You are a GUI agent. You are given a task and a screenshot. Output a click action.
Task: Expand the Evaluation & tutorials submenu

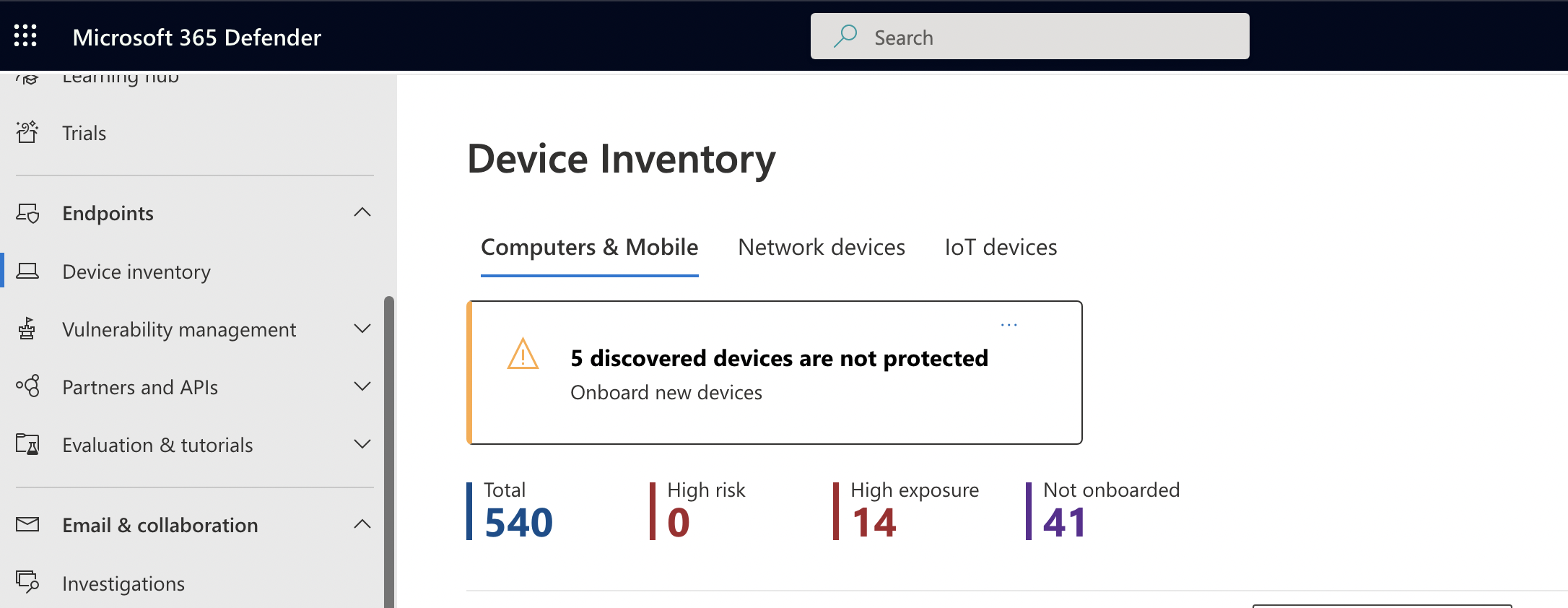[362, 444]
